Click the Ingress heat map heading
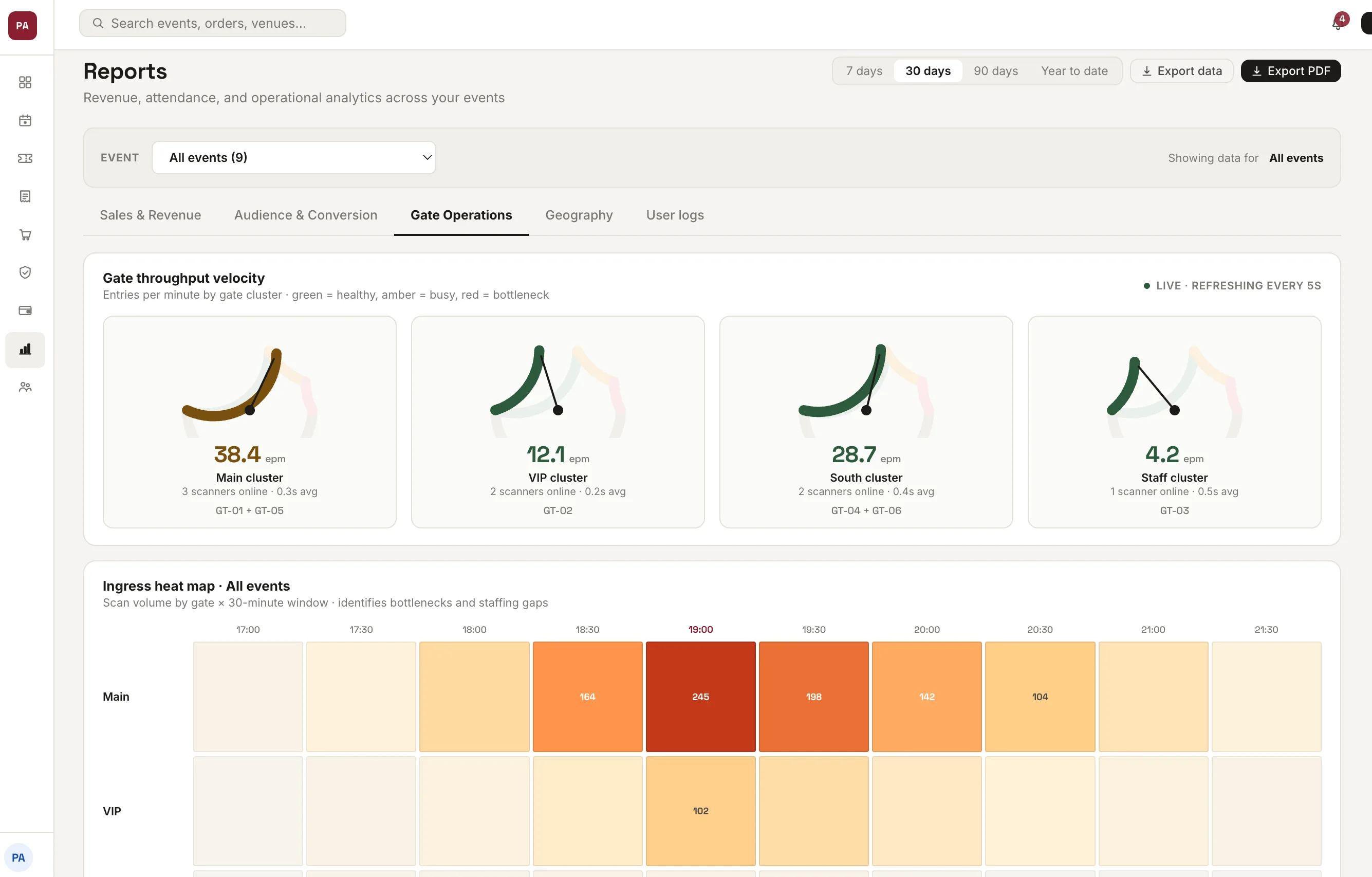The image size is (1372, 877). (196, 586)
